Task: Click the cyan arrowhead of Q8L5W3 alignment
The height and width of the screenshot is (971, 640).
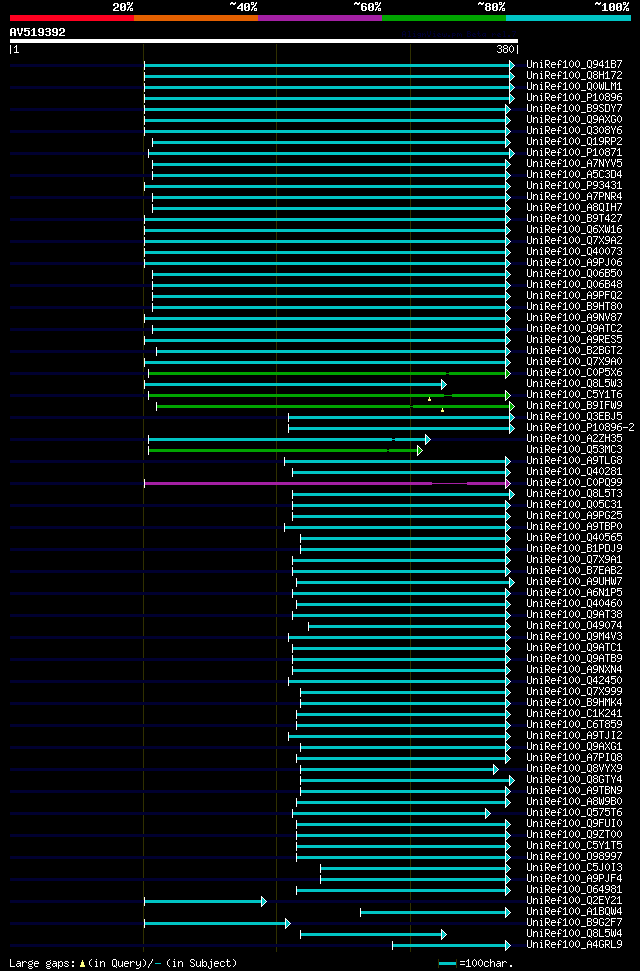Action: point(444,385)
